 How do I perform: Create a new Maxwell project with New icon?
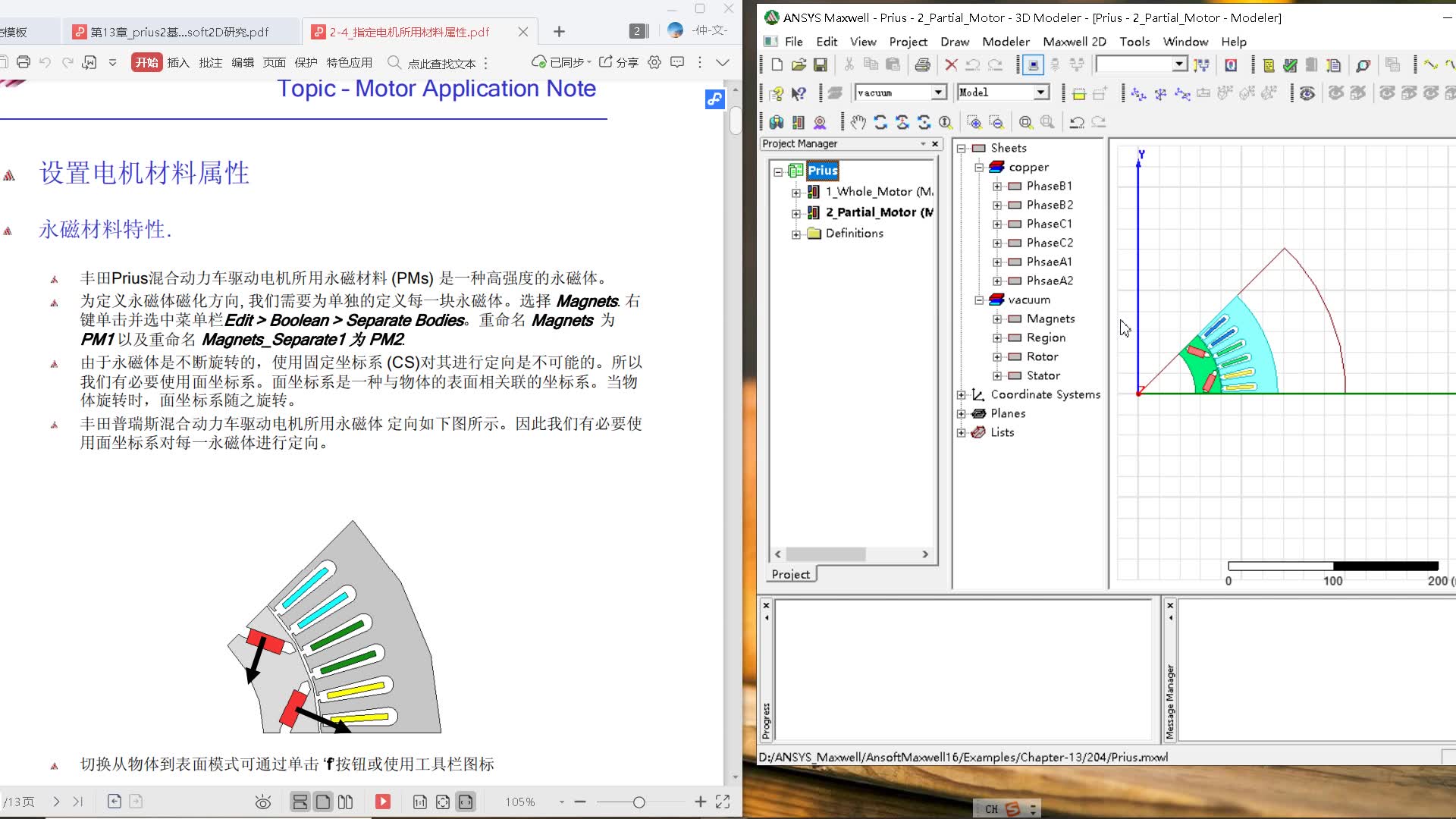click(777, 65)
